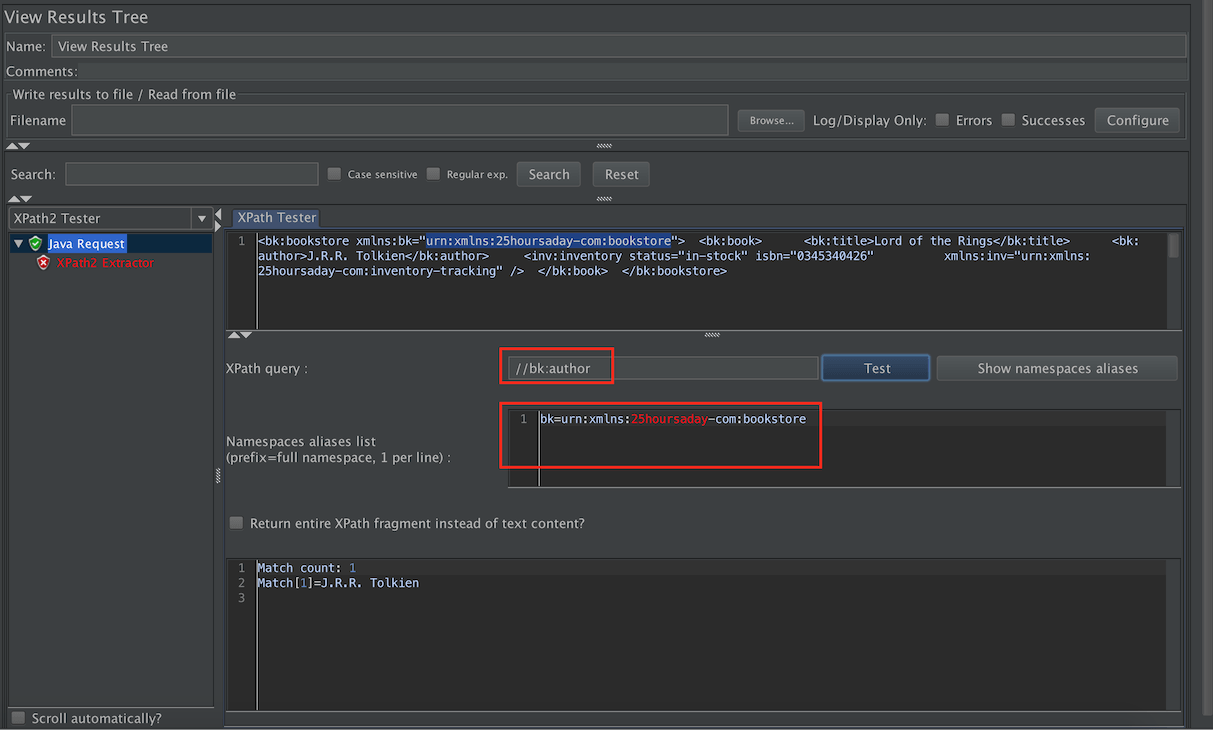Click the right-pointing arrow beside the XPath Tester tab

(219, 225)
